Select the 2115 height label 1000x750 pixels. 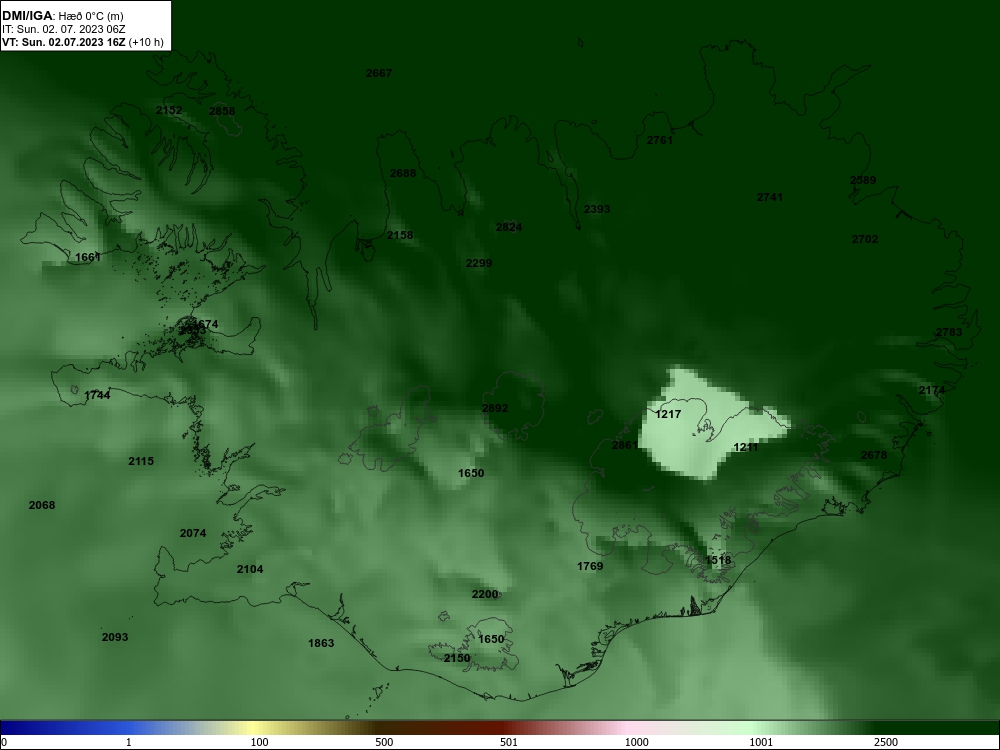(141, 461)
